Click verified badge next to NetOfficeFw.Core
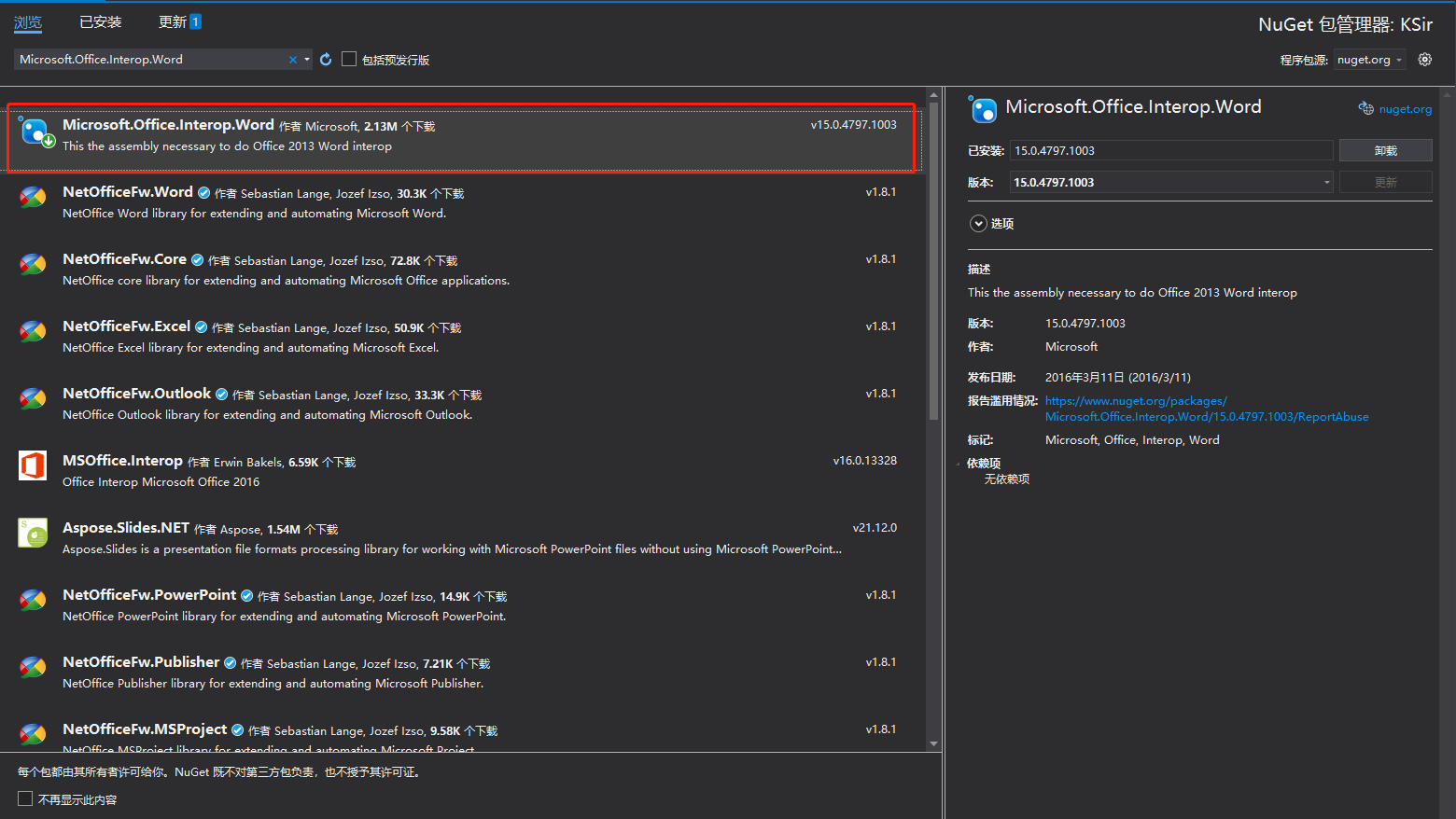 tap(197, 260)
